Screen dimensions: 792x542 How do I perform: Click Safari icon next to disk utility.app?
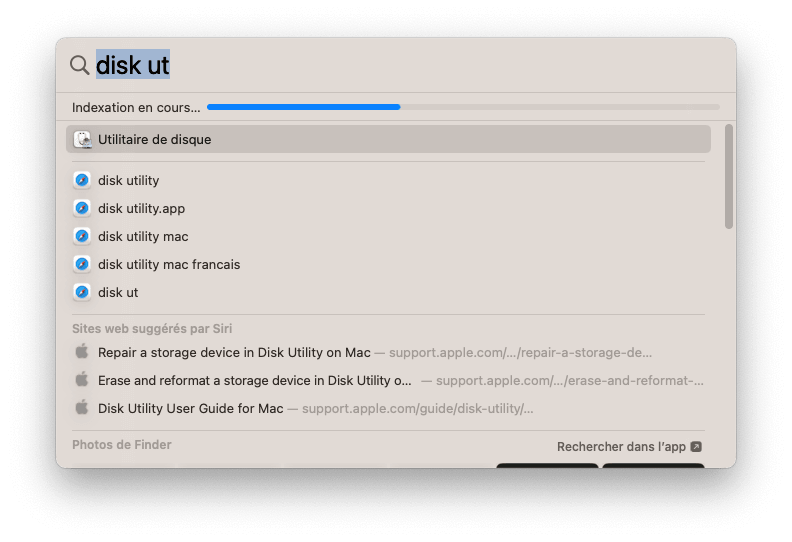(82, 208)
